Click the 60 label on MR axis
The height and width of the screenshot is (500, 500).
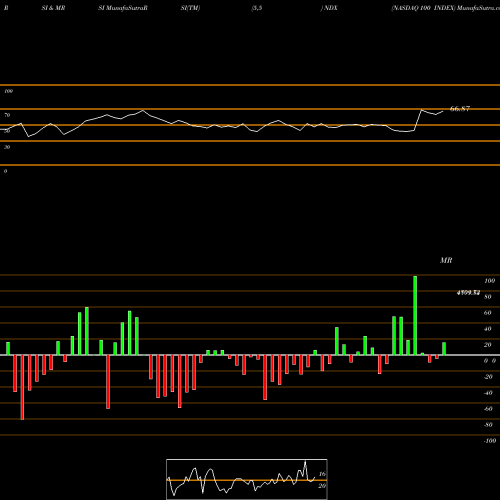[x=488, y=313]
